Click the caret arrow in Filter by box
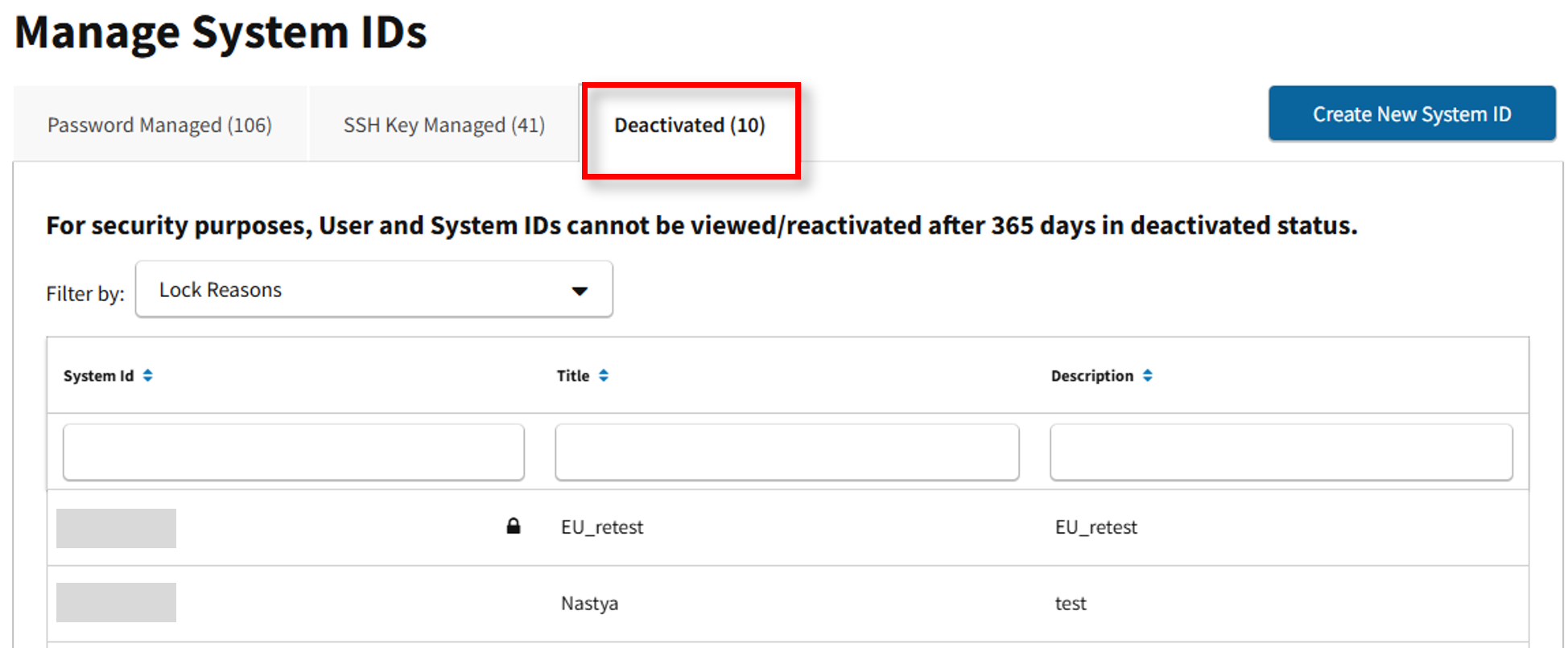Viewport: 1568px width, 648px height. (x=580, y=291)
